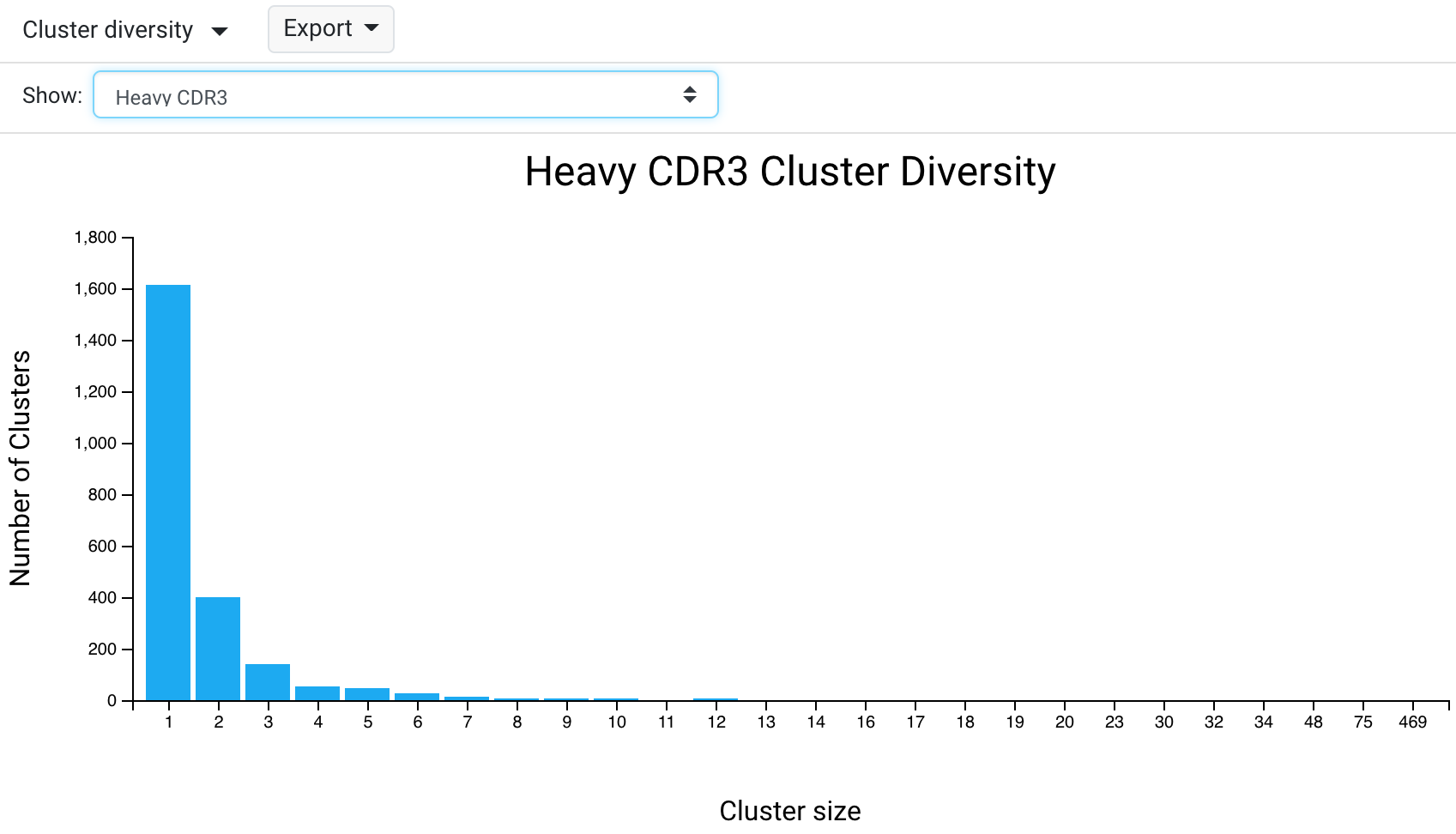Screen dimensions: 1456x834
Task: Click the bar for cluster size 1
Action: (x=168, y=493)
